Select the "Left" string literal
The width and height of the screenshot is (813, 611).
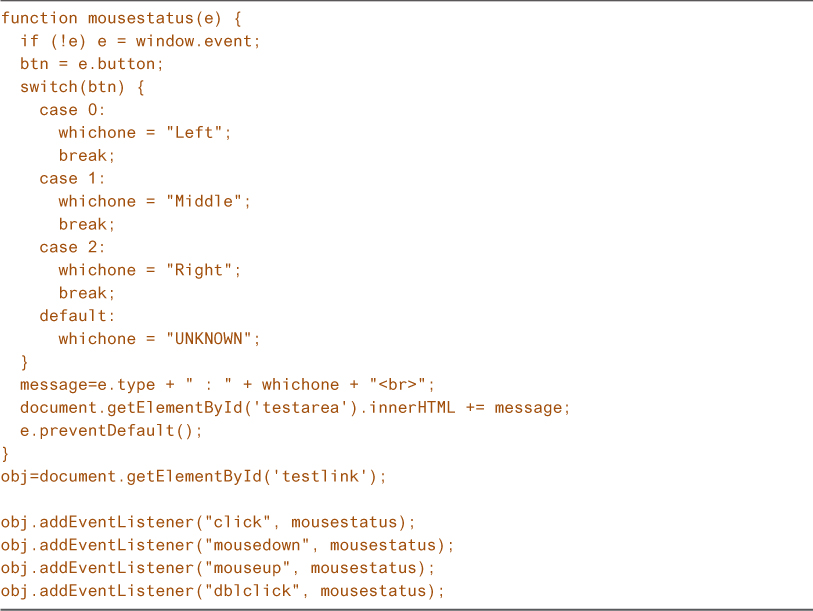click(x=198, y=133)
